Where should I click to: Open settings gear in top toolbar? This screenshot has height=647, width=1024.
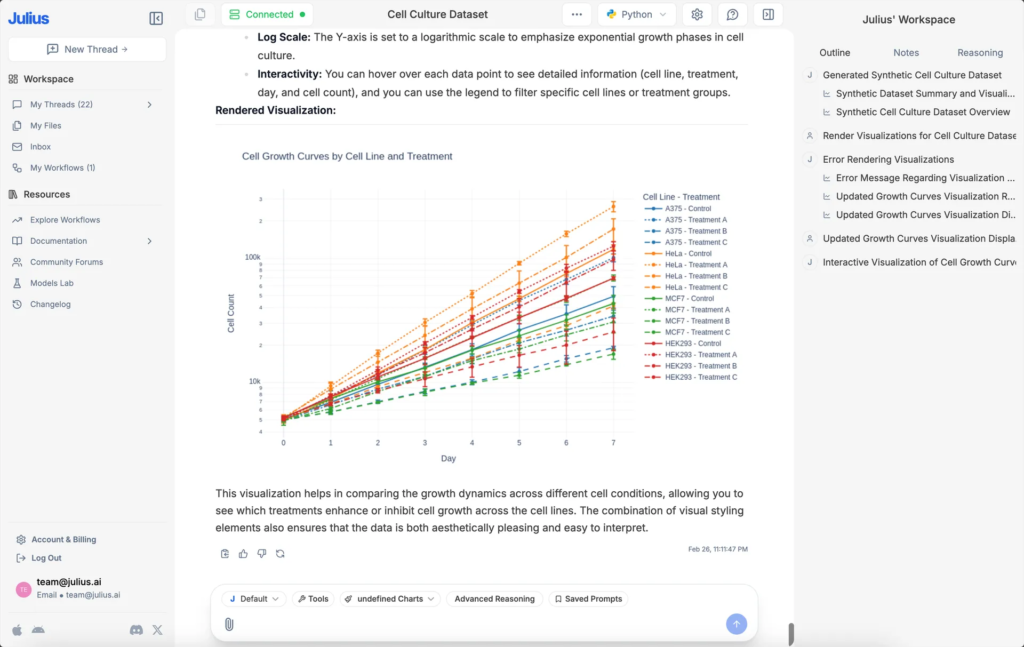coord(697,15)
